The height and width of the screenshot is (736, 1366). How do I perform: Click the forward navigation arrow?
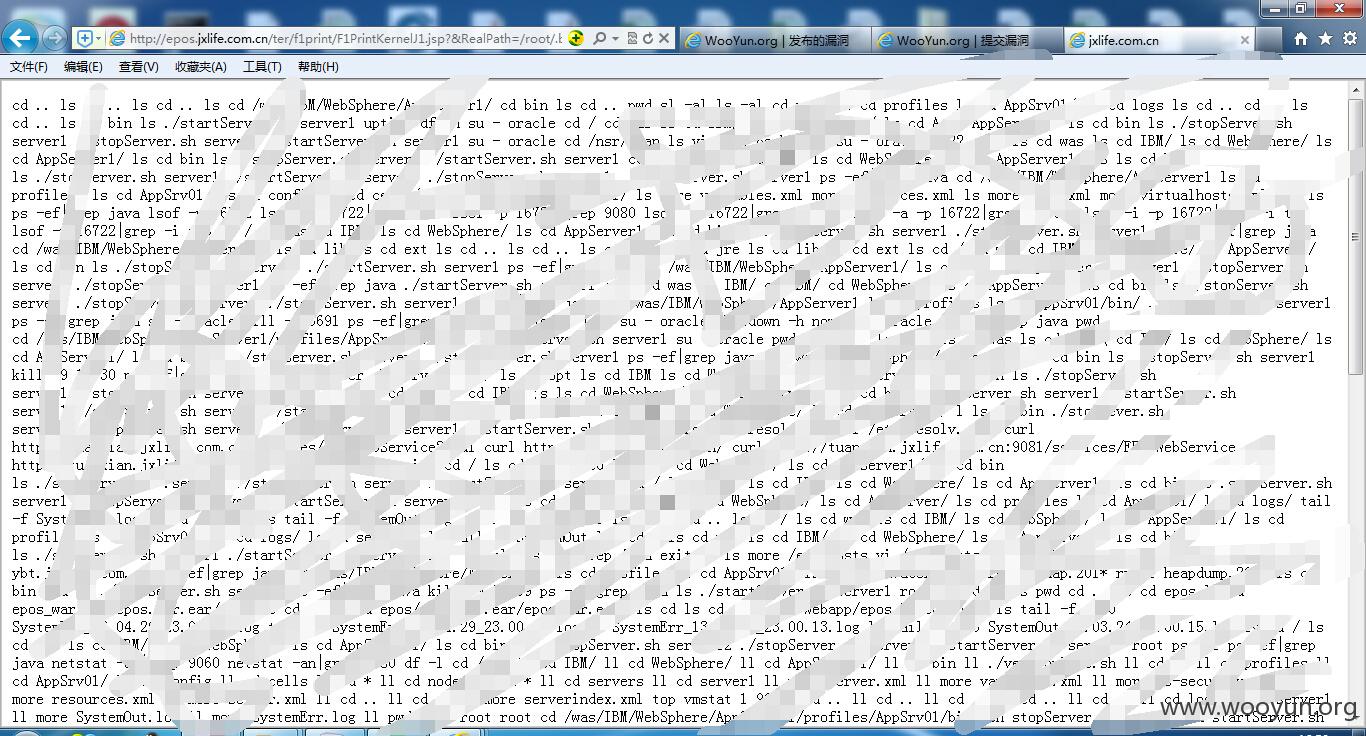tap(55, 38)
